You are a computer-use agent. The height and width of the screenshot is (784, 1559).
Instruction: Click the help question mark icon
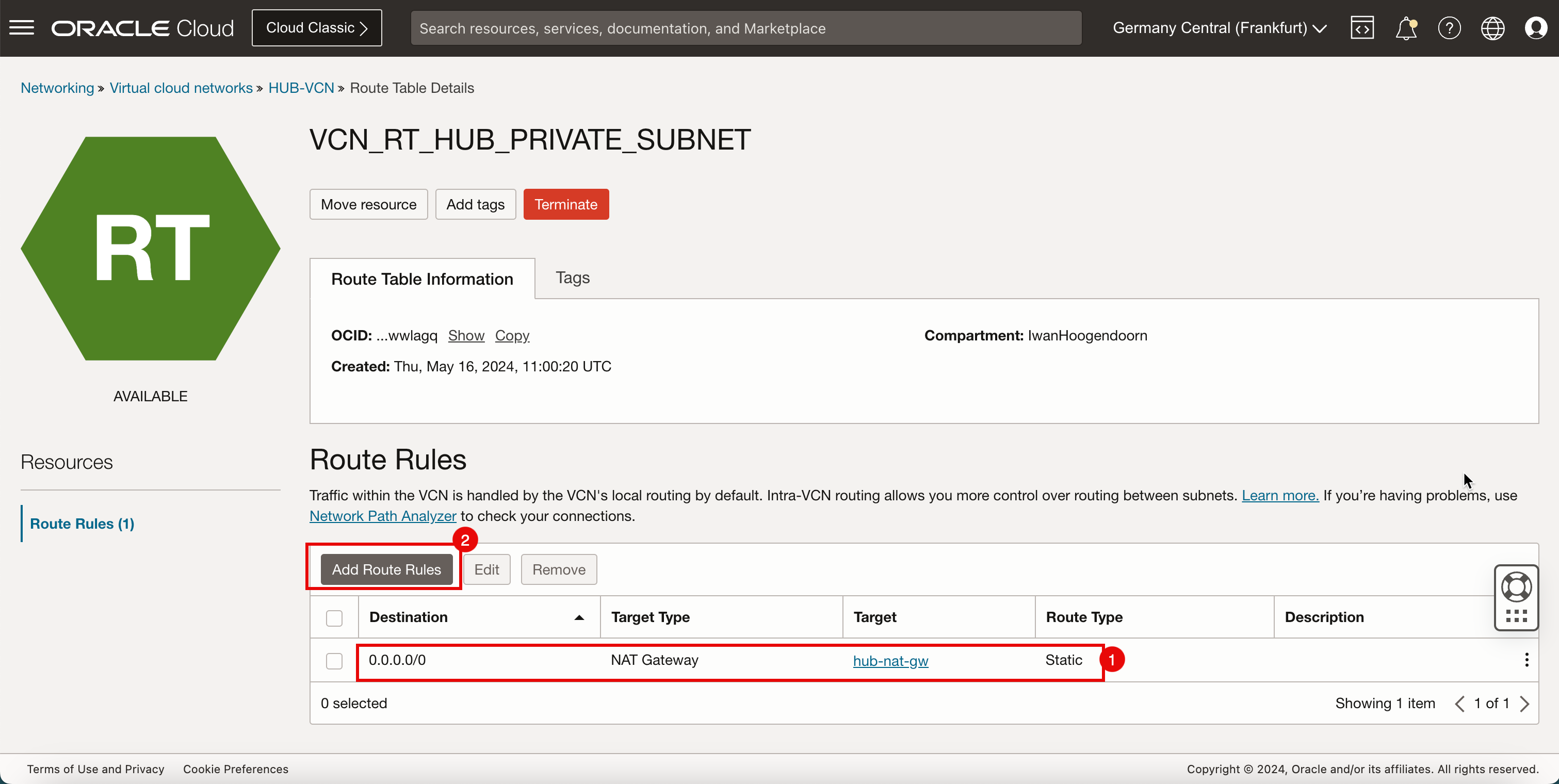(1449, 27)
